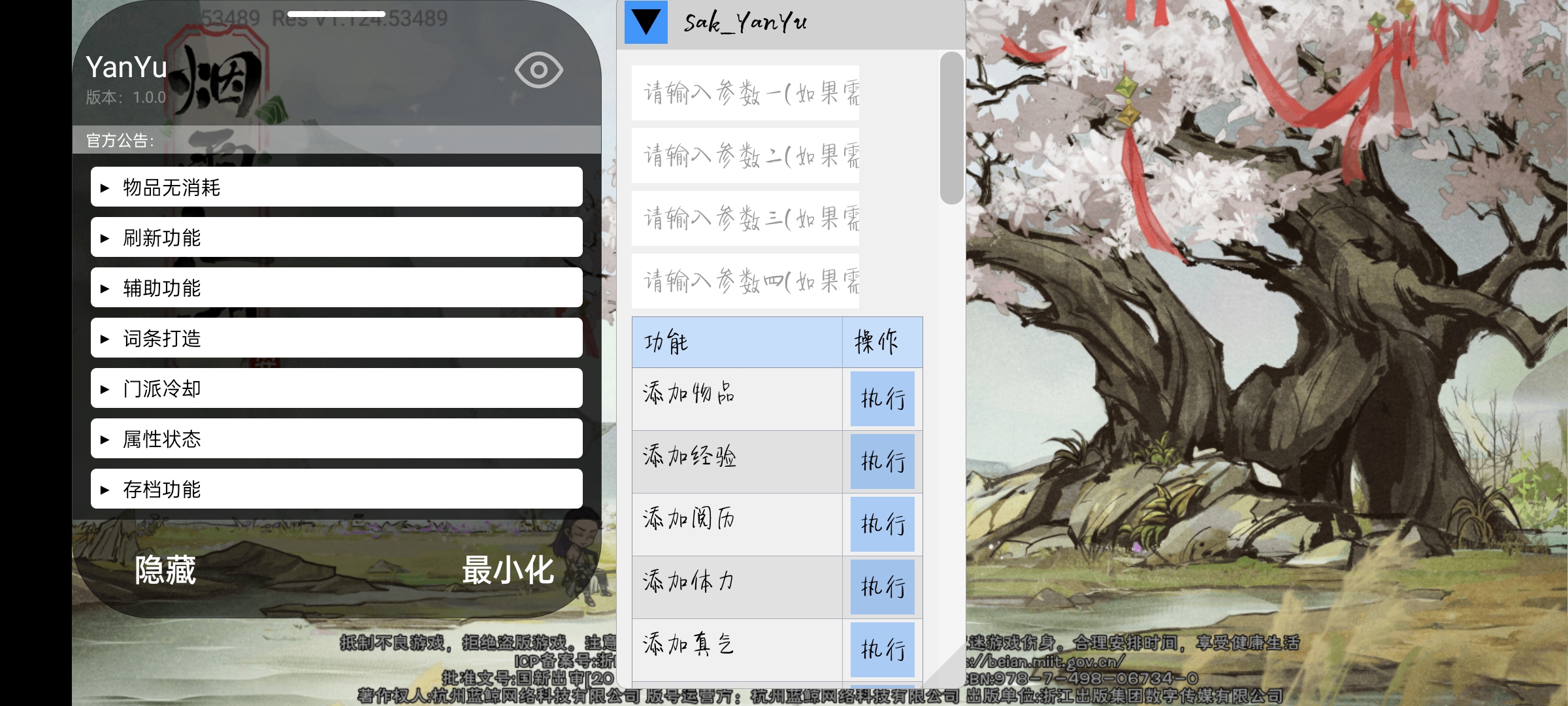Focus the 请输入参数三 input field
The height and width of the screenshot is (706, 1568).
tap(745, 218)
